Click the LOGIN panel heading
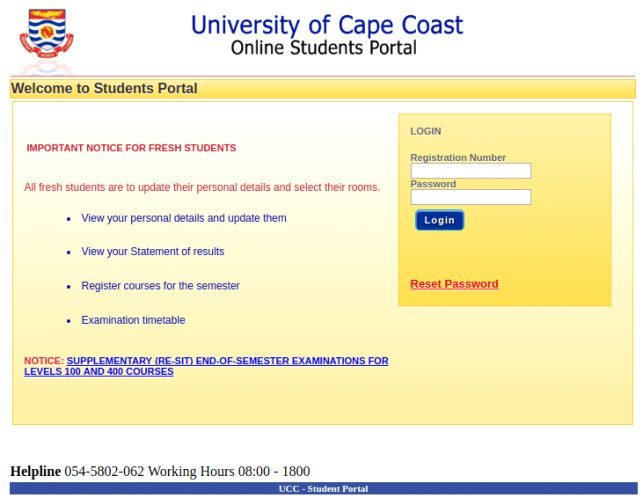The width and height of the screenshot is (643, 498). (x=425, y=131)
